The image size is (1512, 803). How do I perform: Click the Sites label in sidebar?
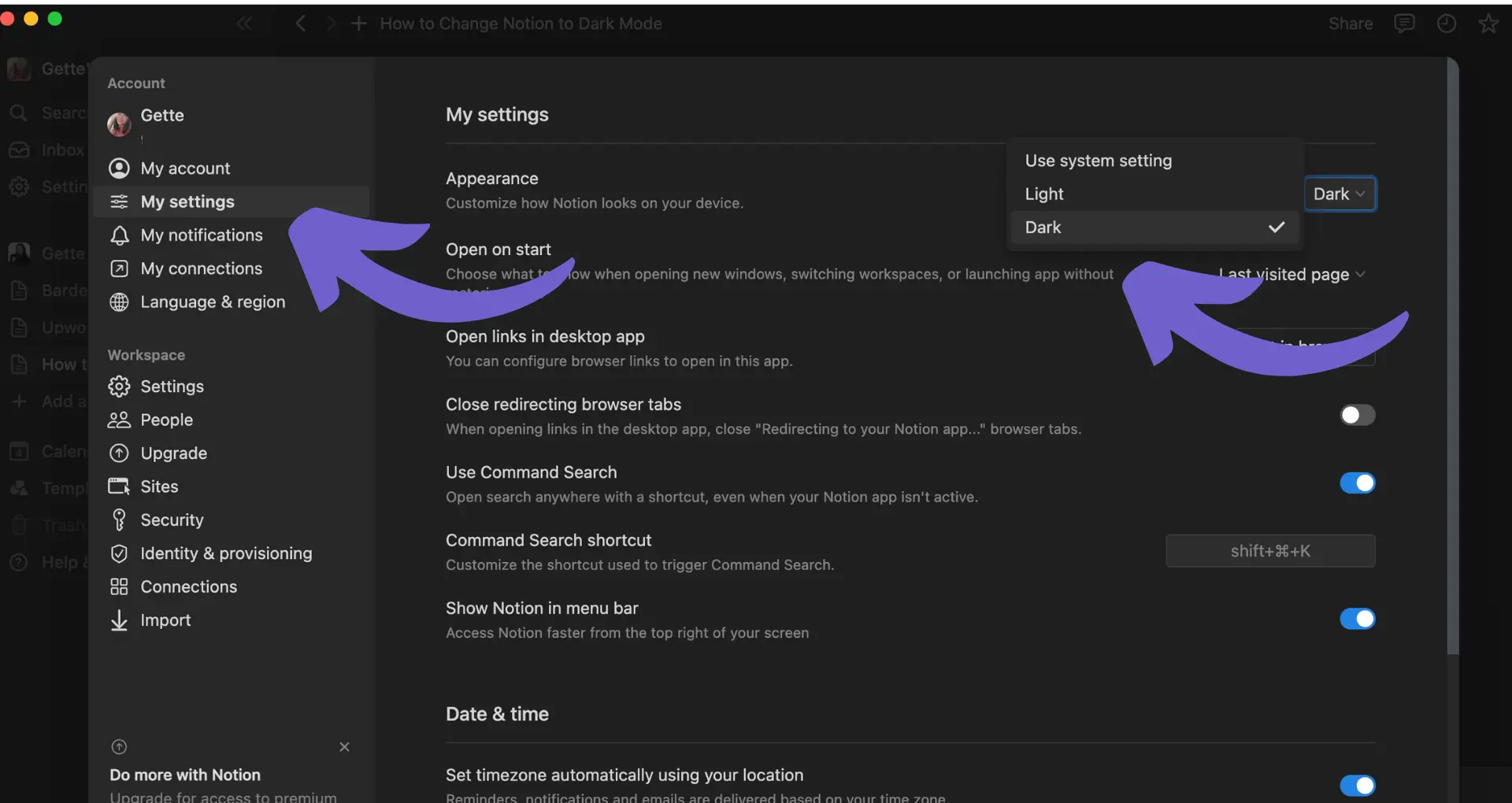pyautogui.click(x=160, y=487)
